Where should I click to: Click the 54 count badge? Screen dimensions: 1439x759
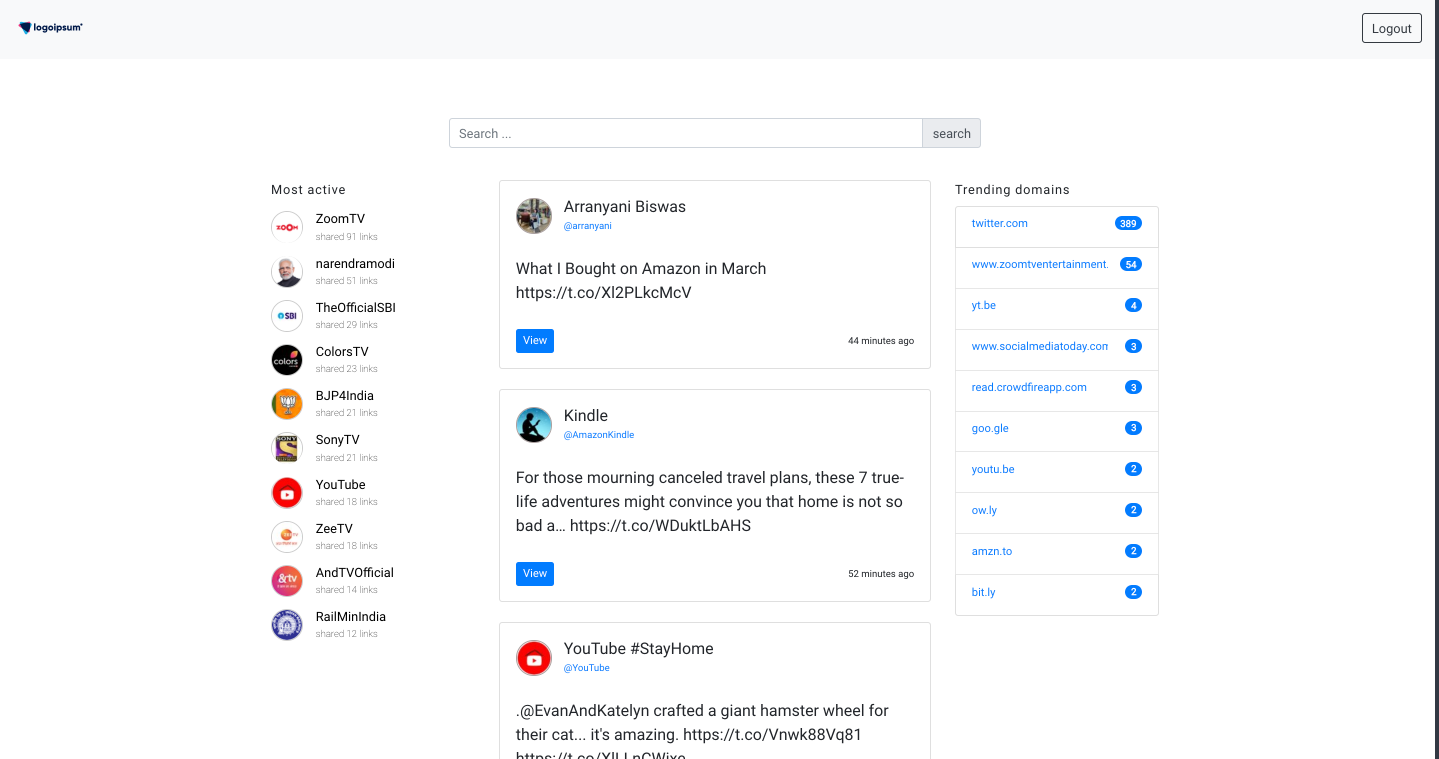click(x=1131, y=264)
